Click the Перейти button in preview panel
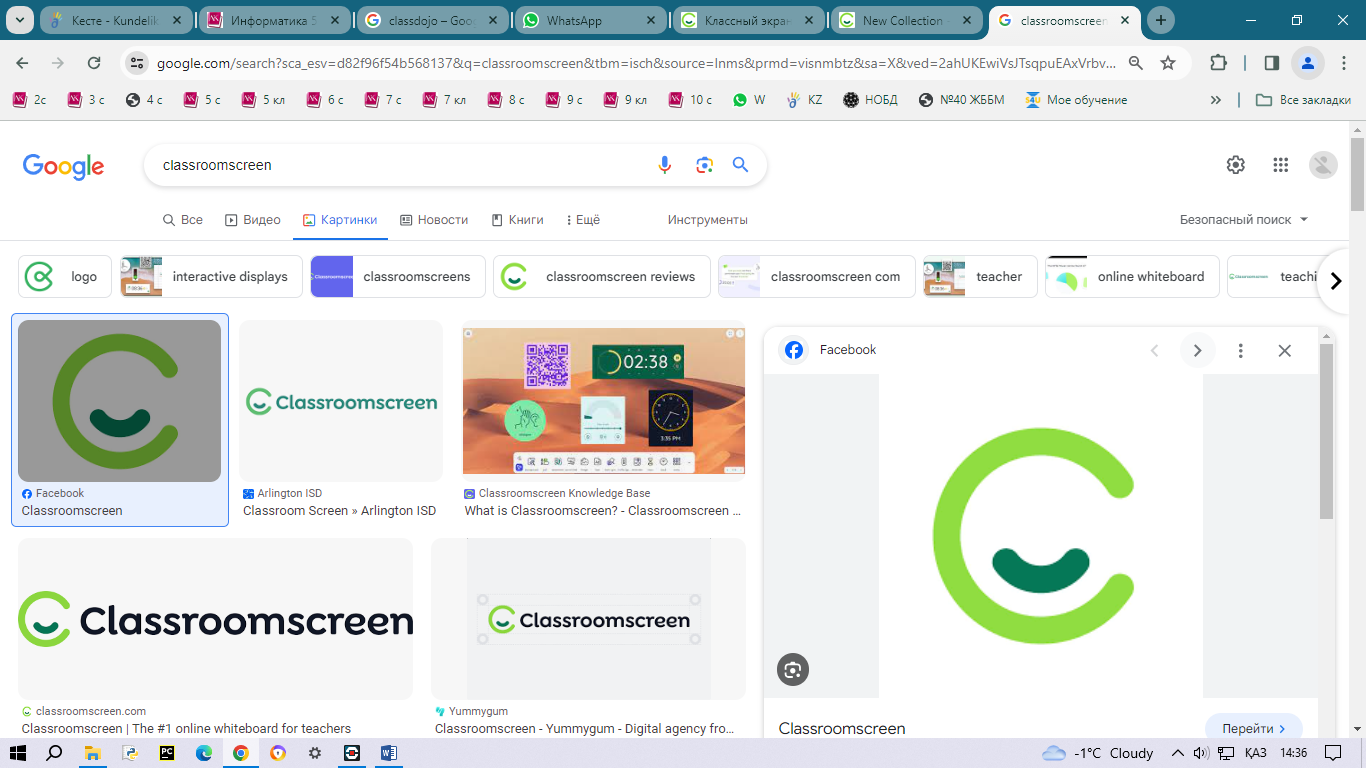This screenshot has width=1366, height=768. 1254,729
